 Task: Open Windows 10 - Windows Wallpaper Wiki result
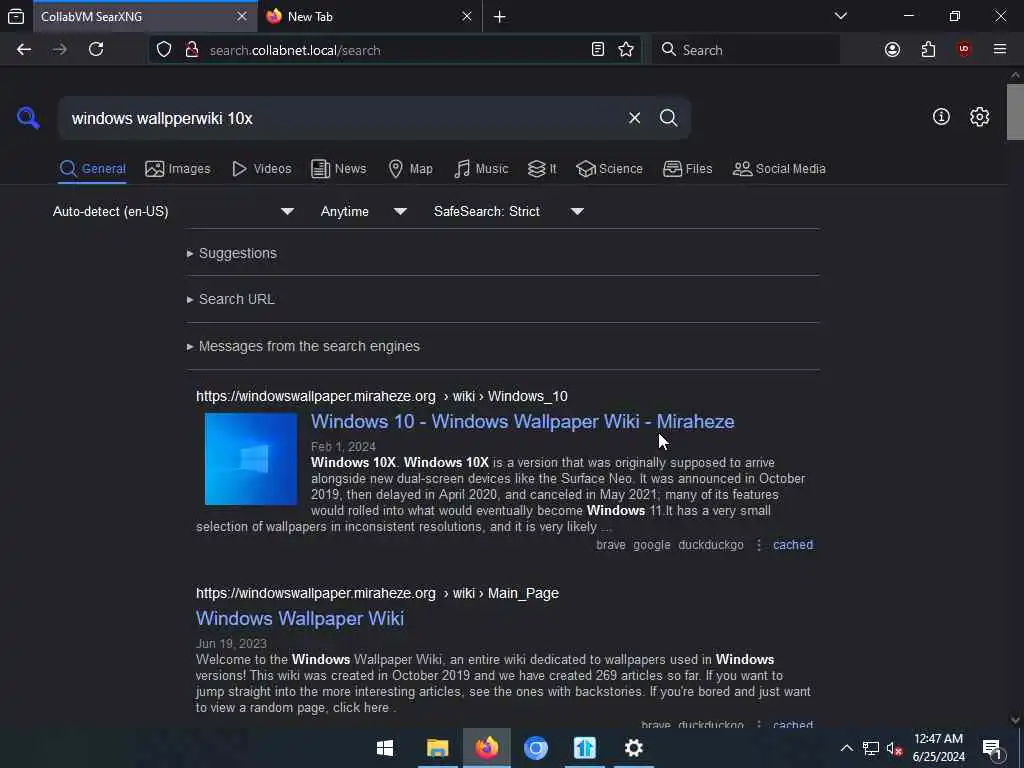522,422
